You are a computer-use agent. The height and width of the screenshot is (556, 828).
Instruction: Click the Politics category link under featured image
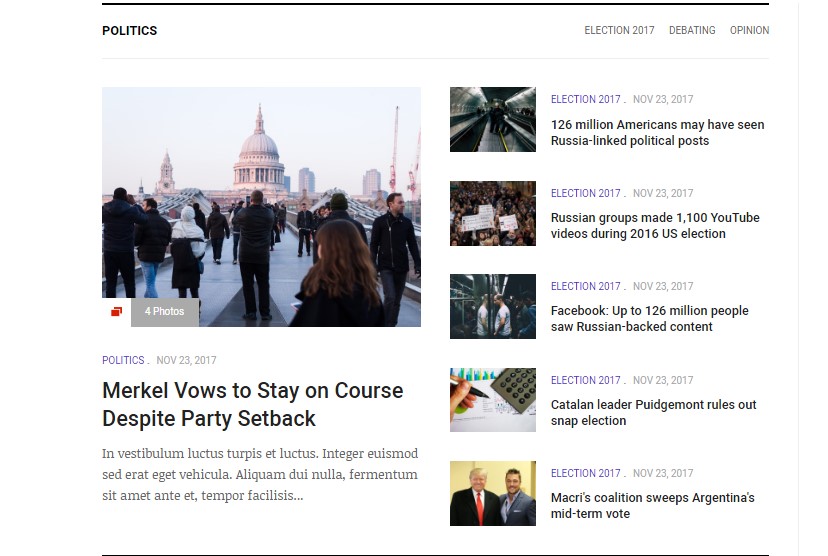click(123, 360)
